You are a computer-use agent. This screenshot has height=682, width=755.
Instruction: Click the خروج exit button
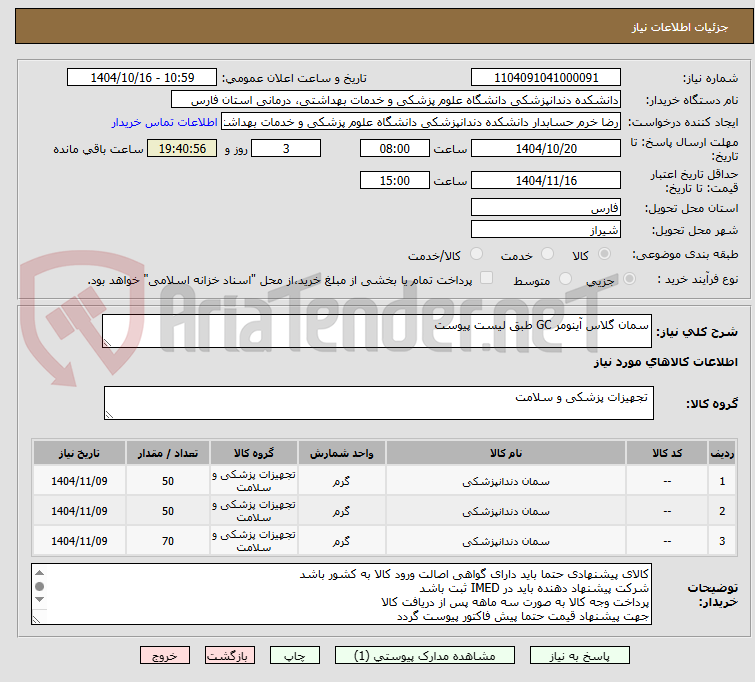point(165,656)
